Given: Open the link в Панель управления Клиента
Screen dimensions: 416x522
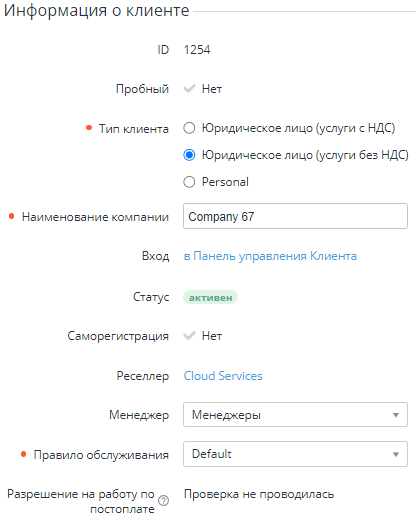Looking at the screenshot, I should [270, 256].
